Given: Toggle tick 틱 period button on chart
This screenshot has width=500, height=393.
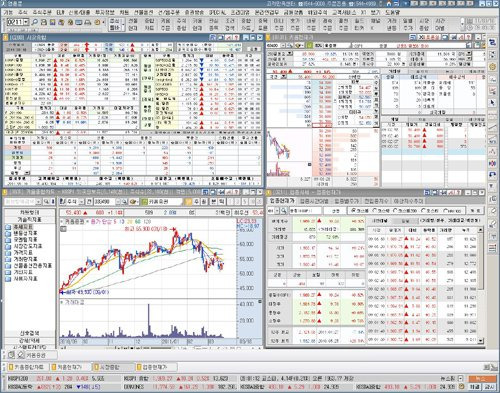Looking at the screenshot, I should (221, 202).
